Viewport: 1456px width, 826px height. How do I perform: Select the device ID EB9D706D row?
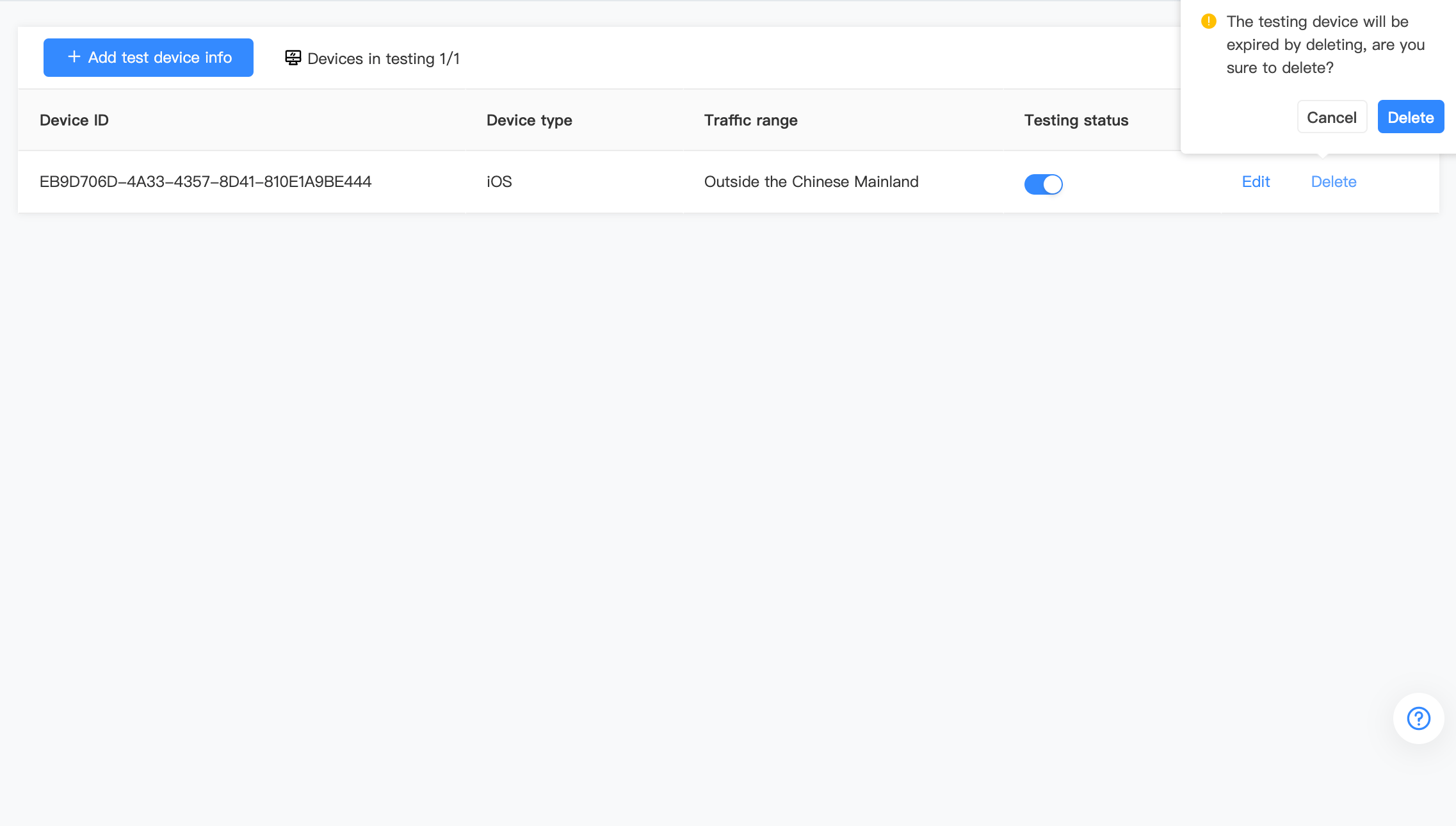[x=206, y=181]
